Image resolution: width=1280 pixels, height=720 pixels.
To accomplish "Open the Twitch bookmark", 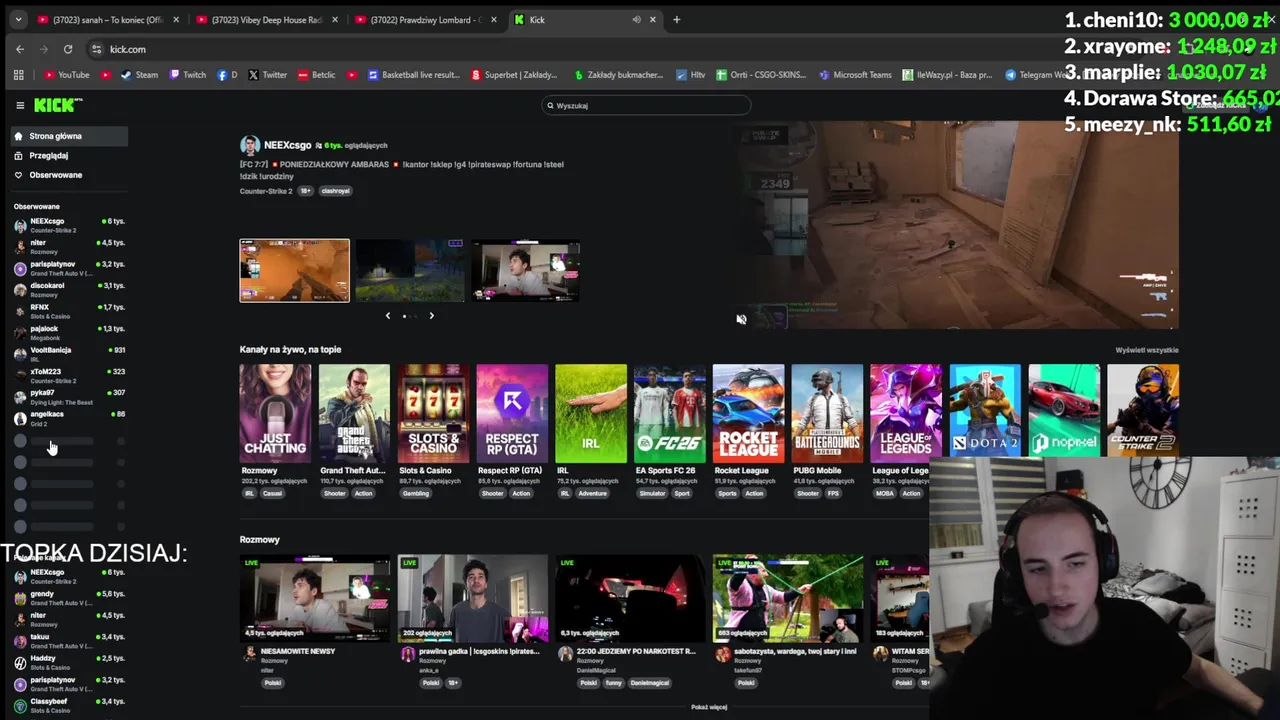I will point(187,75).
